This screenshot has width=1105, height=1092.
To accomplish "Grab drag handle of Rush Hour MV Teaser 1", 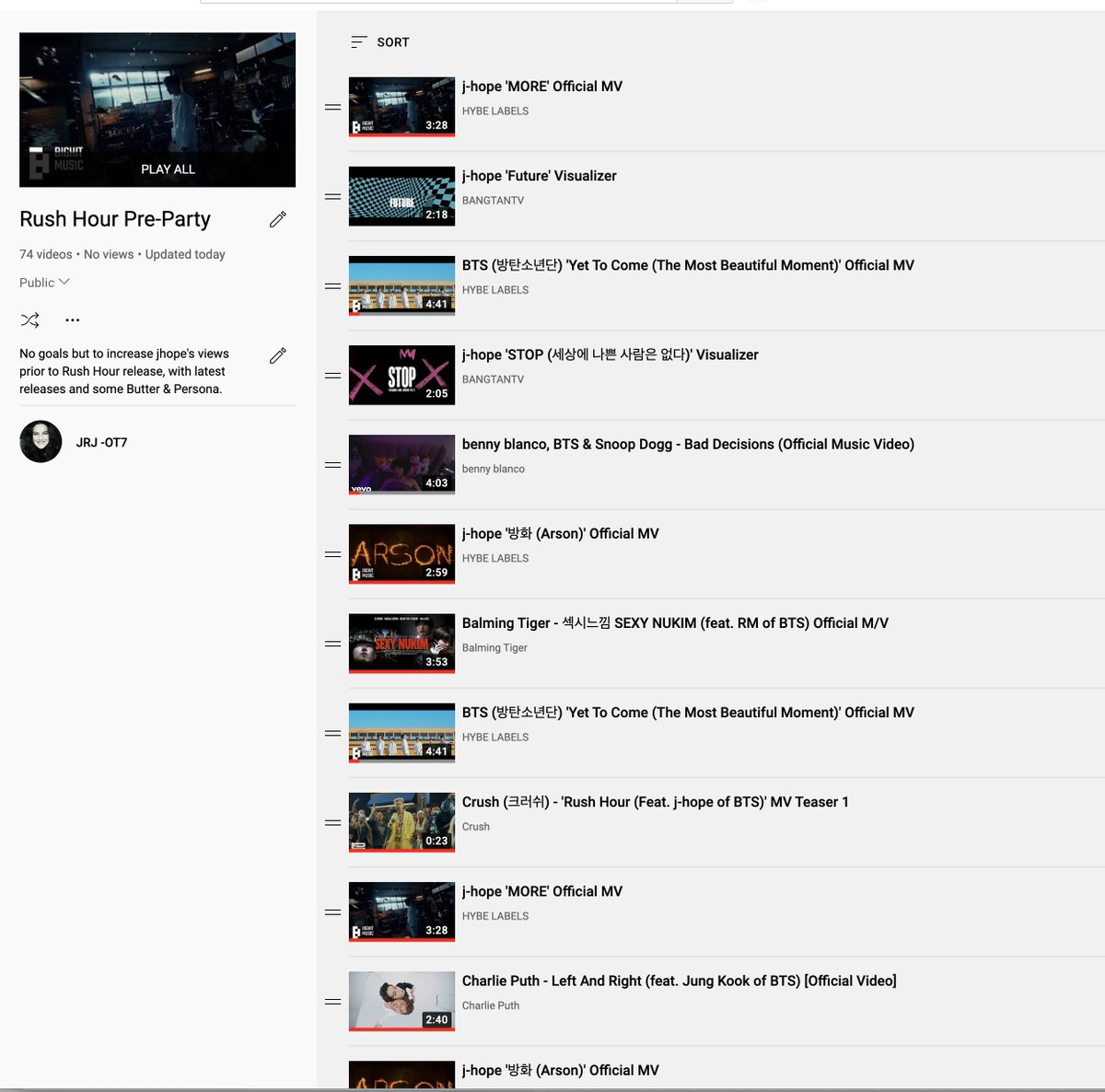I will [x=333, y=822].
